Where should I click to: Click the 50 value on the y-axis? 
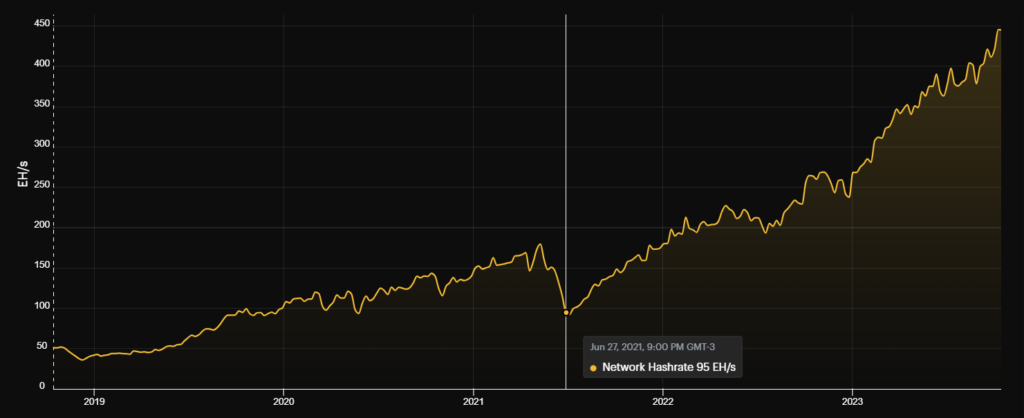coord(40,346)
